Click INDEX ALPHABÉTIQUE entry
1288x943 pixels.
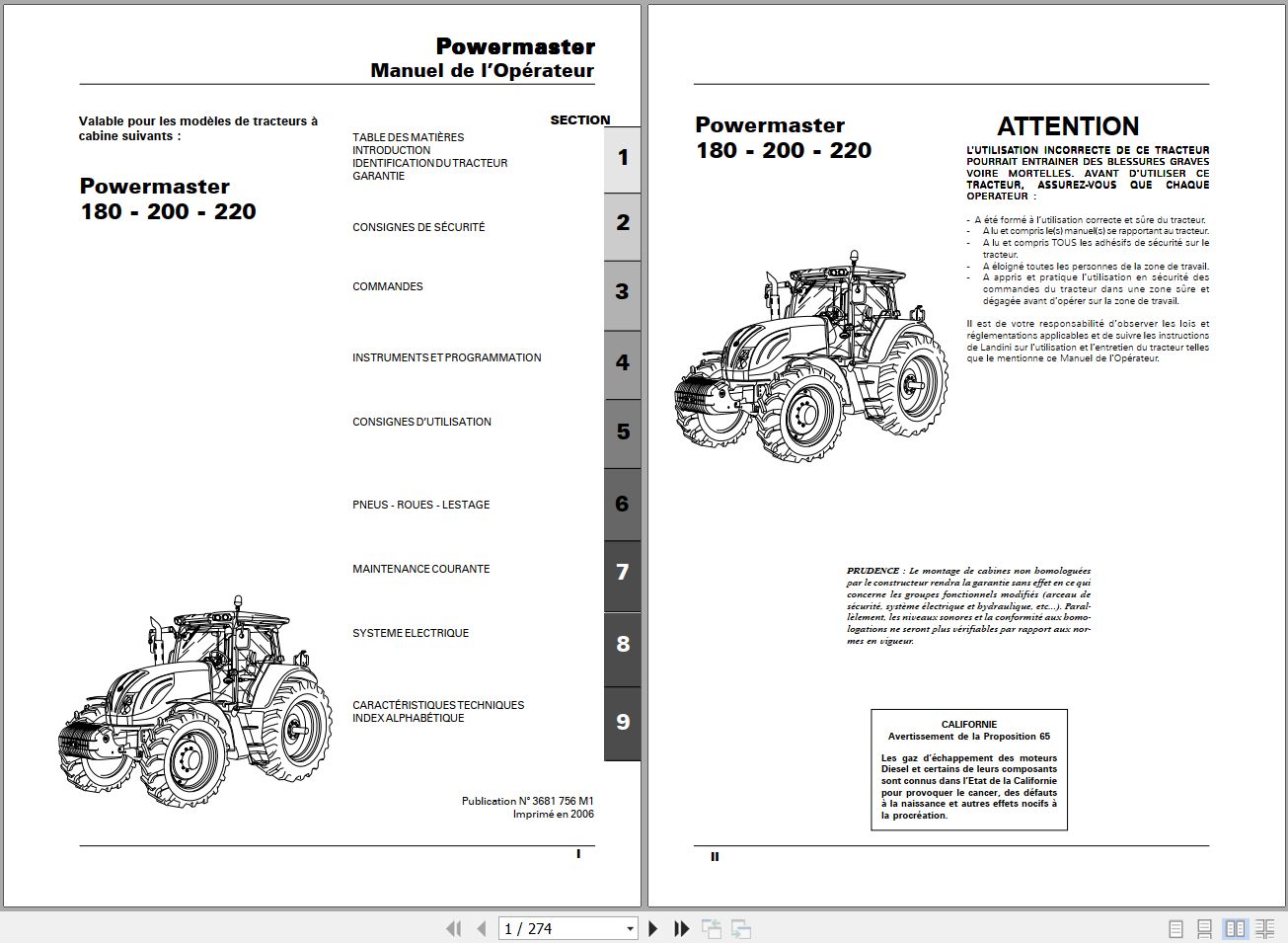[408, 718]
